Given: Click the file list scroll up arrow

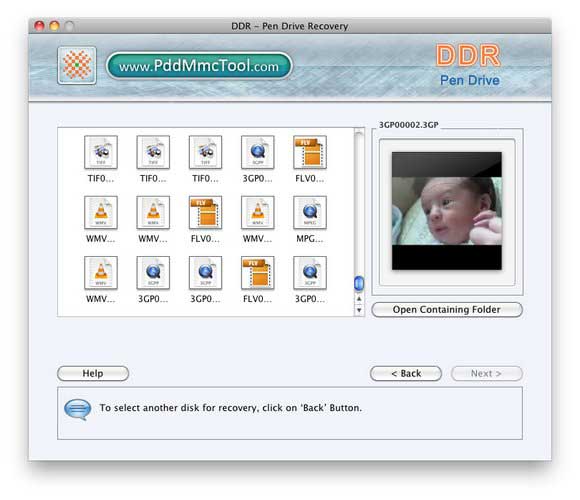Looking at the screenshot, I should pyautogui.click(x=359, y=298).
